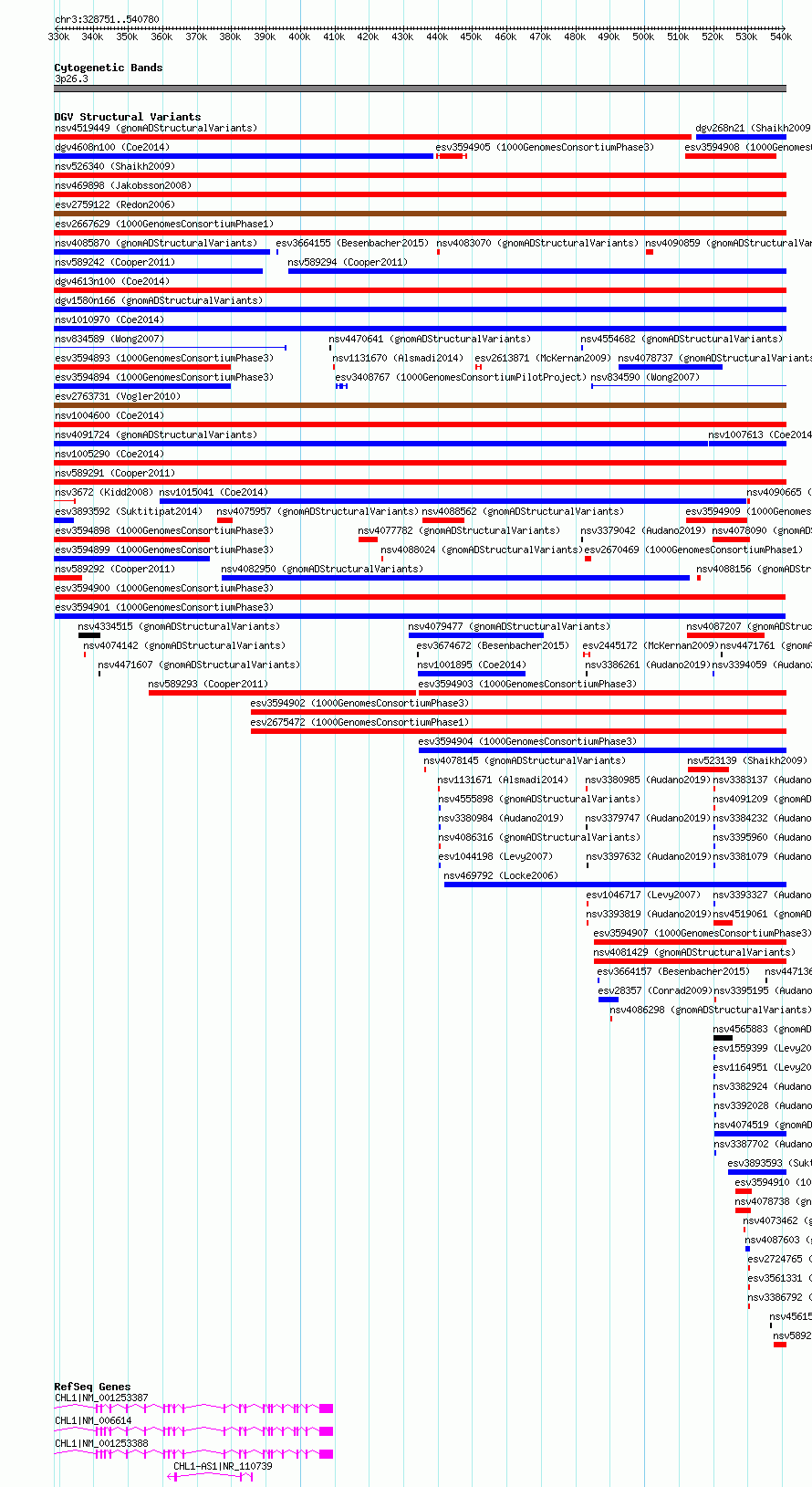Click nsv526340 Shaikh2009 variant label
Viewport: 812px width, 1487px height.
click(115, 167)
